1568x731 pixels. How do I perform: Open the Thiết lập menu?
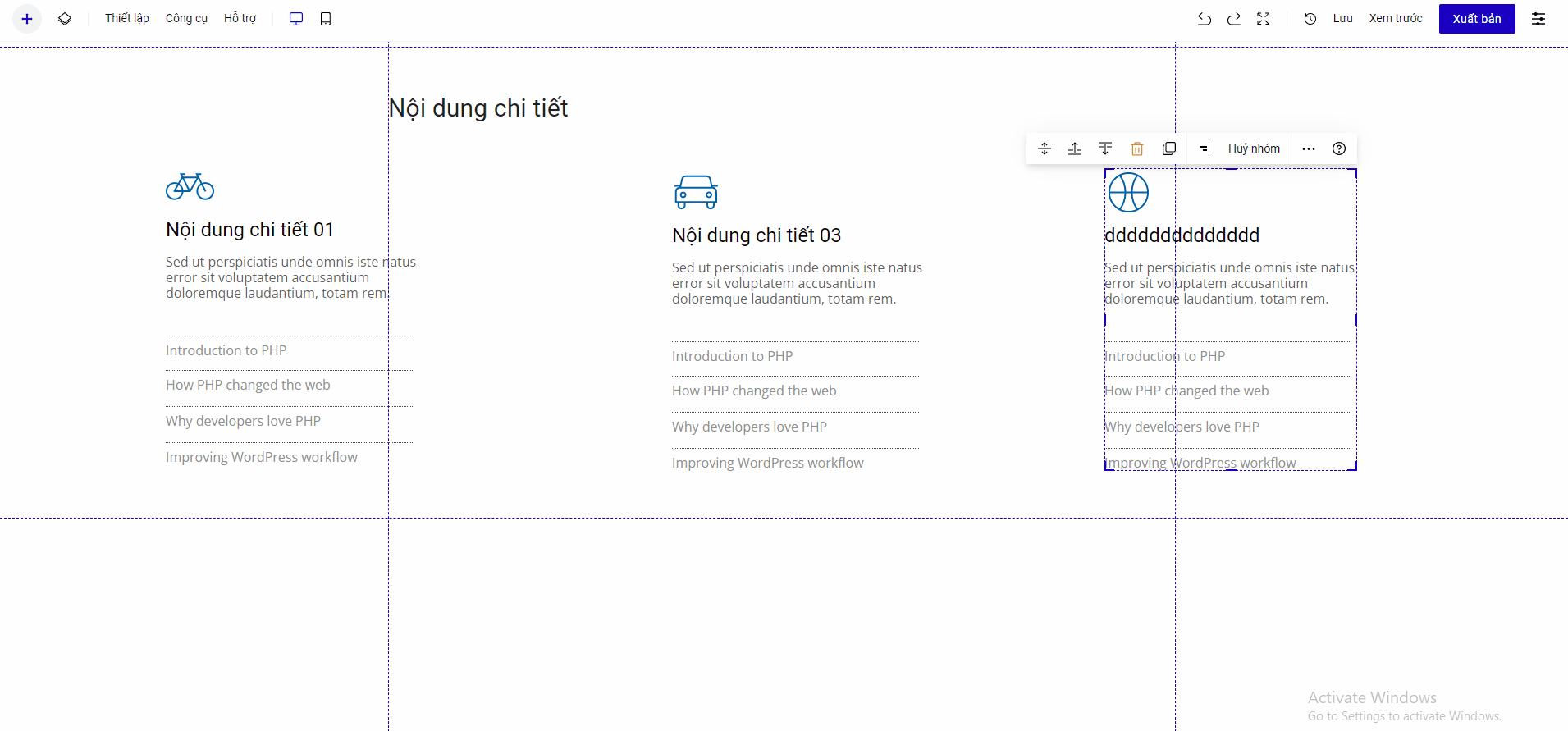[x=127, y=18]
